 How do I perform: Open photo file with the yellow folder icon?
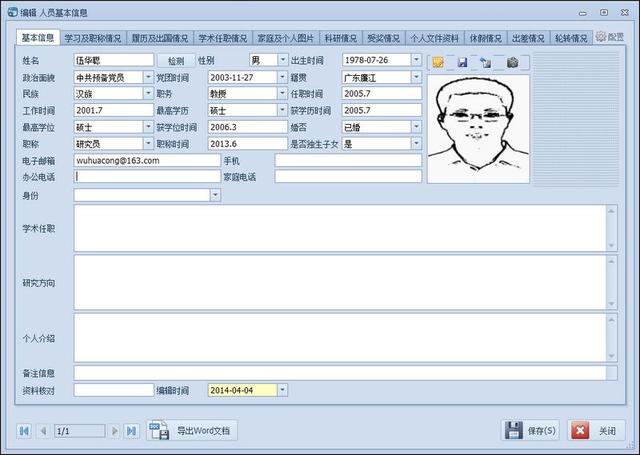(x=438, y=62)
